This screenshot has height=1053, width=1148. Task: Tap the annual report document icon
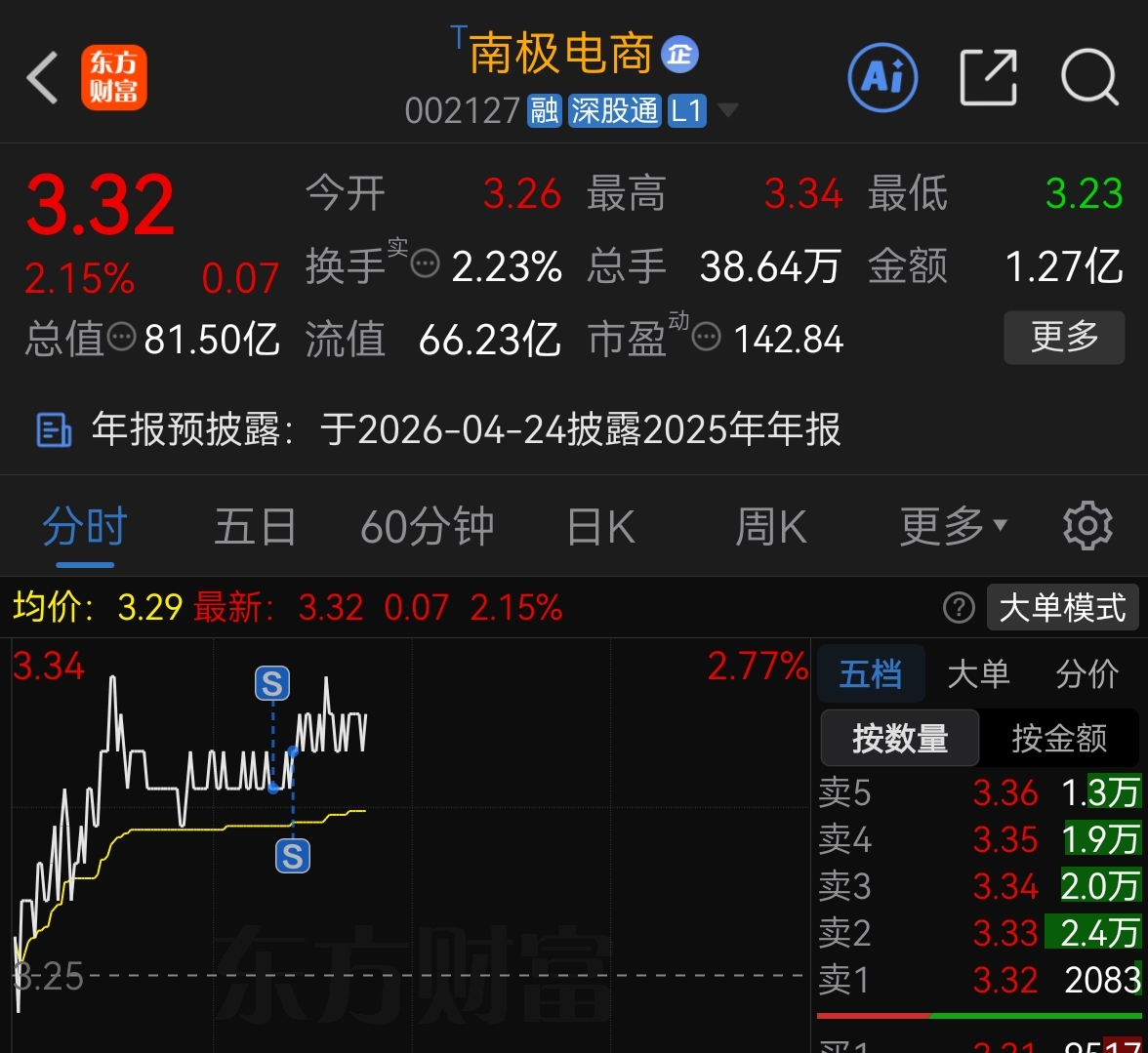(x=55, y=429)
